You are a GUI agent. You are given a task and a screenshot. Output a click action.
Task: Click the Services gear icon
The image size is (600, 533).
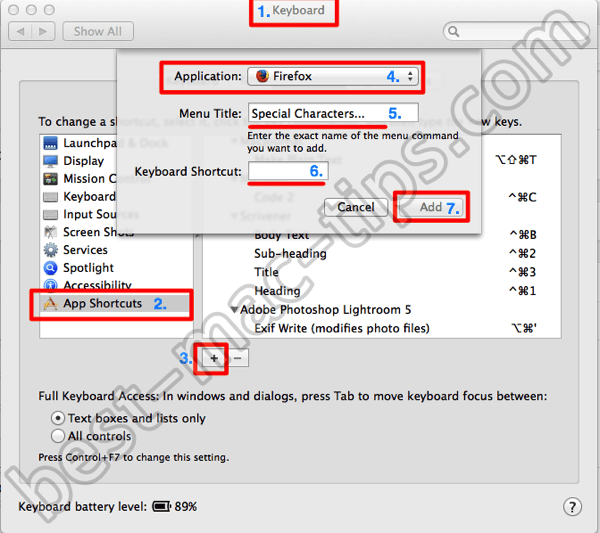click(x=51, y=250)
